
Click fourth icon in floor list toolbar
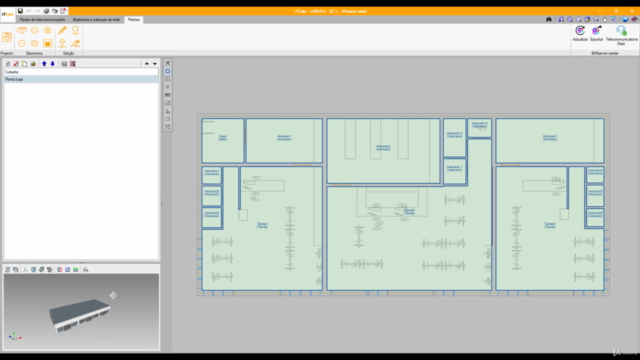point(33,64)
